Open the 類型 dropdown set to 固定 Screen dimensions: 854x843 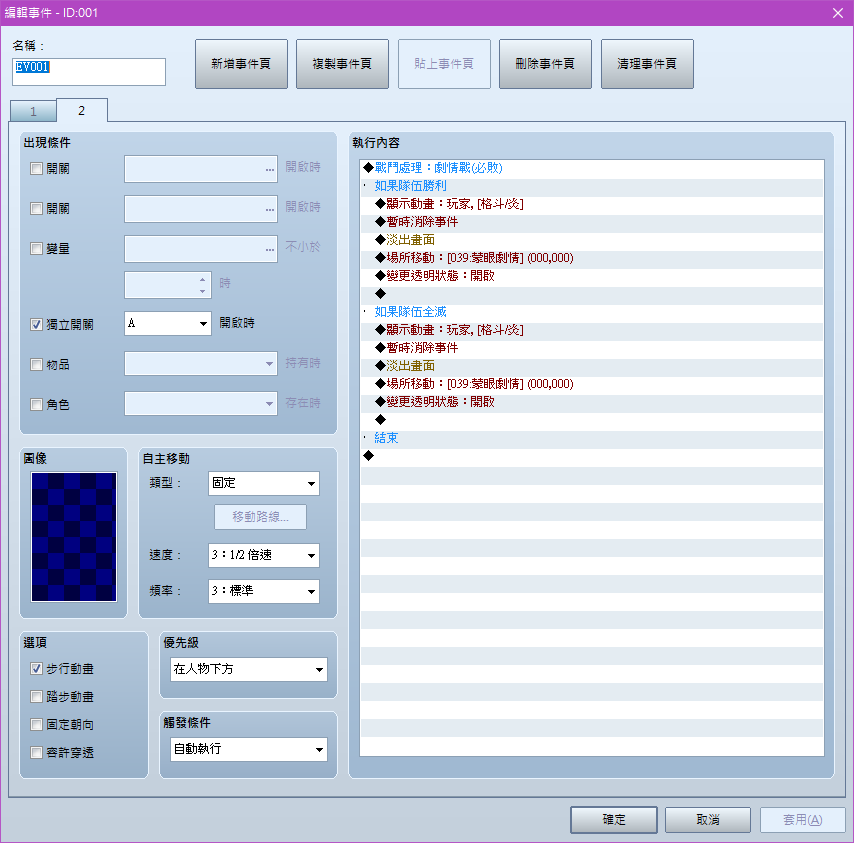pos(264,484)
